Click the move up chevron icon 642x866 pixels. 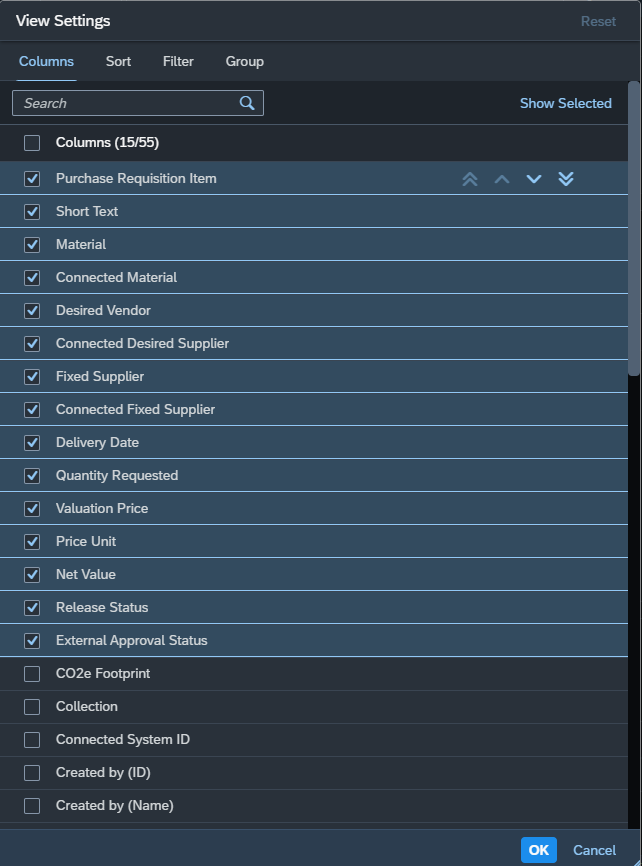click(502, 179)
